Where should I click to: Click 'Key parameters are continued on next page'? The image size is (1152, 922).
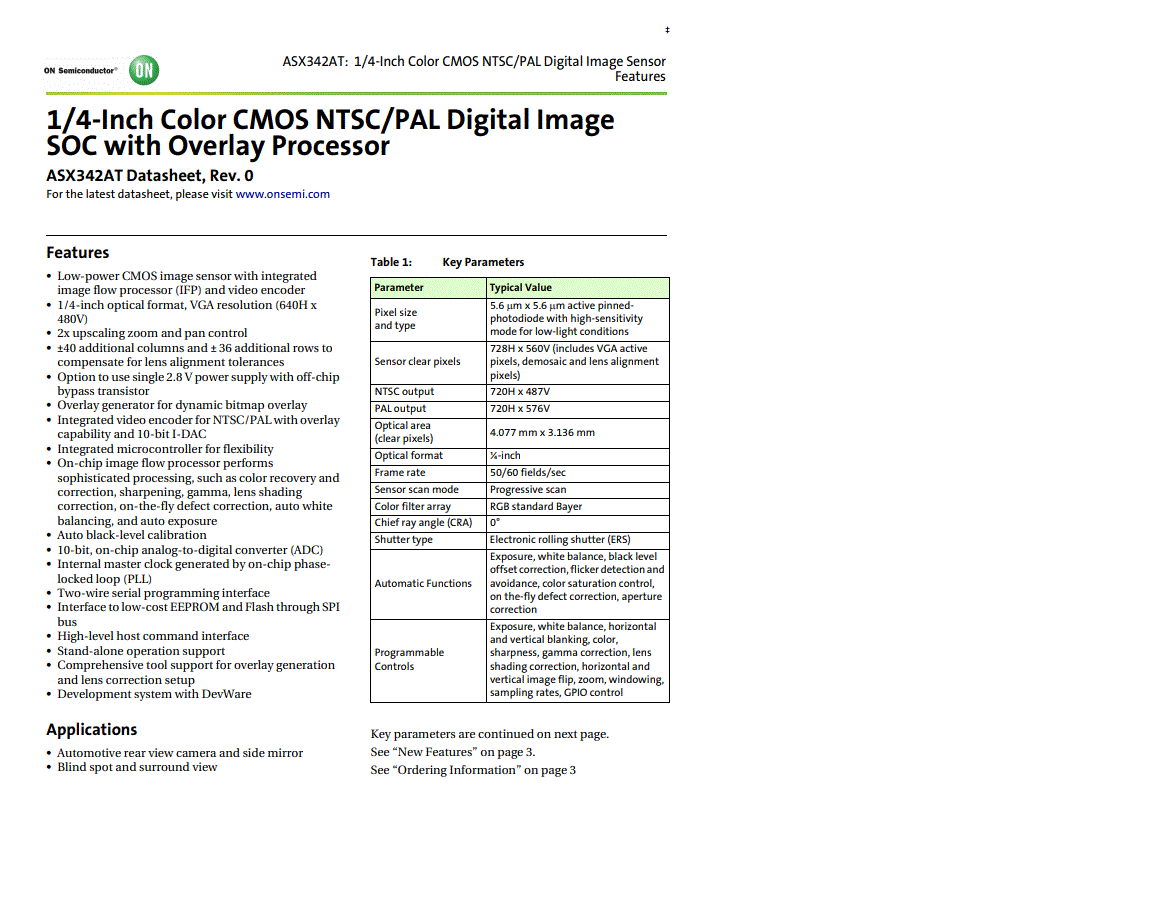[489, 734]
